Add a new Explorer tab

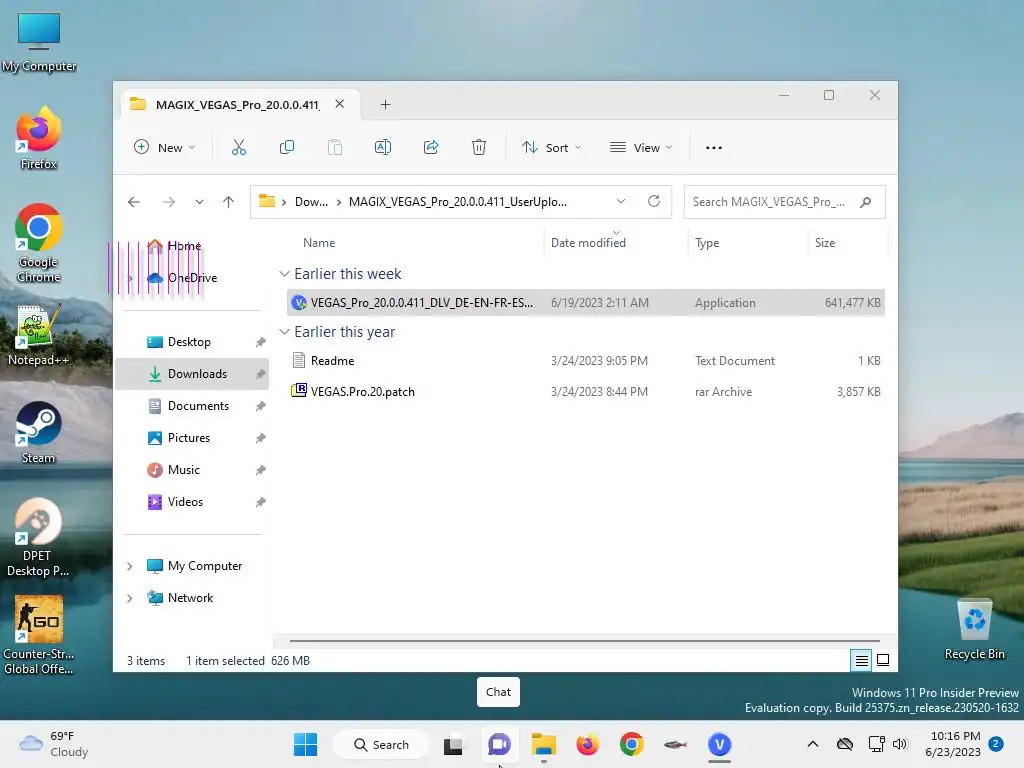[385, 104]
